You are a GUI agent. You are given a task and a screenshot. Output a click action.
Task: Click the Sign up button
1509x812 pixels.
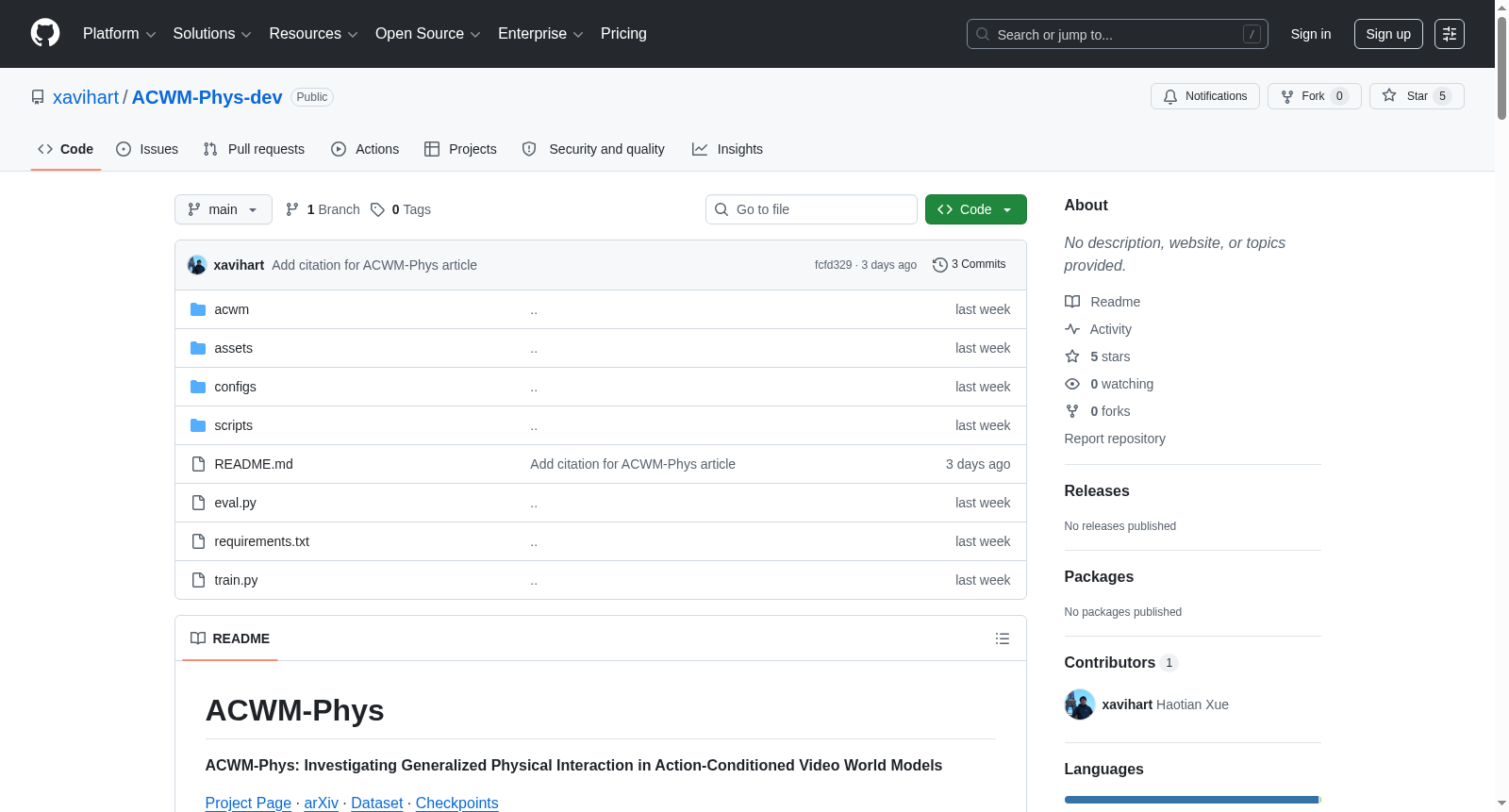(1388, 34)
